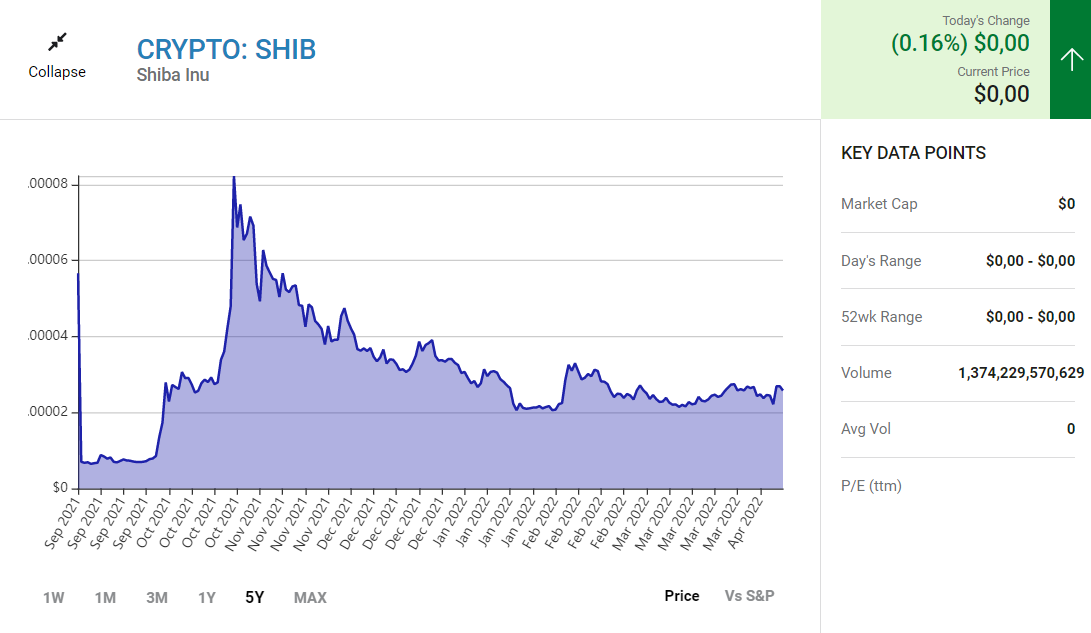This screenshot has width=1091, height=633.
Task: Click the .00008 y-axis label
Action: (x=48, y=184)
